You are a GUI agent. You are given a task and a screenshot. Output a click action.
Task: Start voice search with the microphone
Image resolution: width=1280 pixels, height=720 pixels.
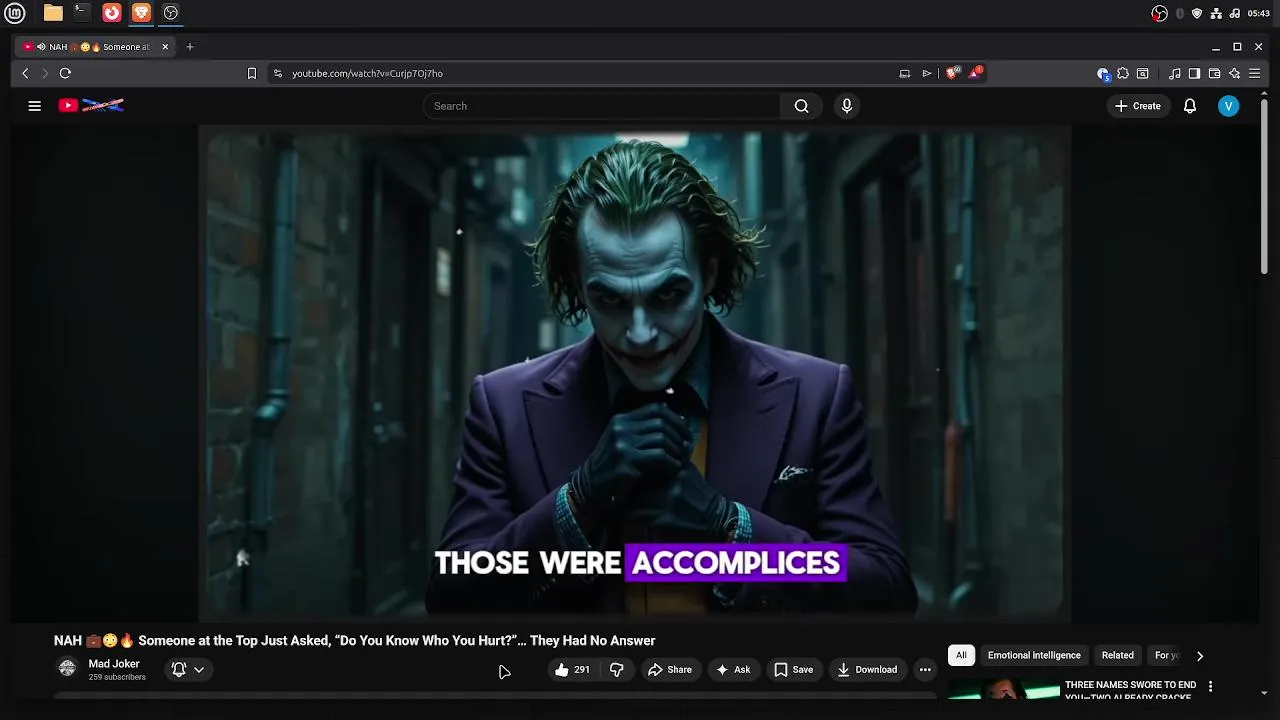[x=847, y=106]
